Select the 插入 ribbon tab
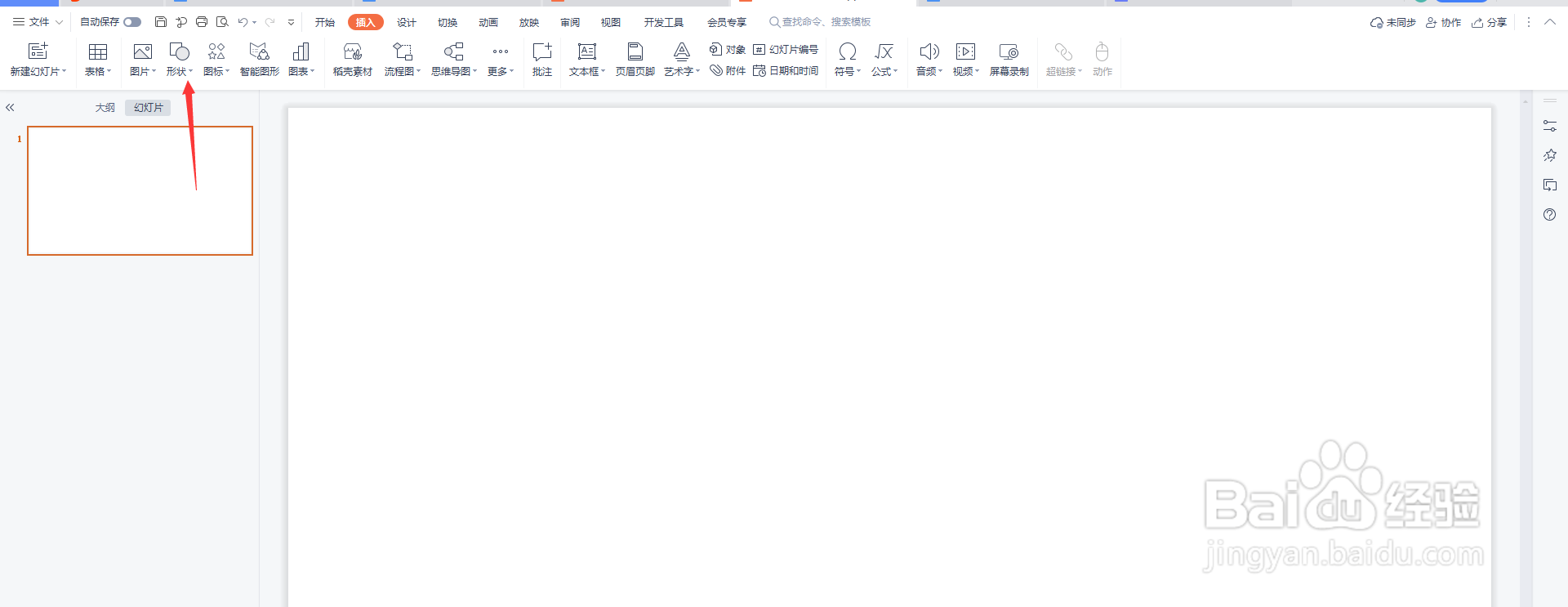This screenshot has height=607, width=1568. point(366,22)
